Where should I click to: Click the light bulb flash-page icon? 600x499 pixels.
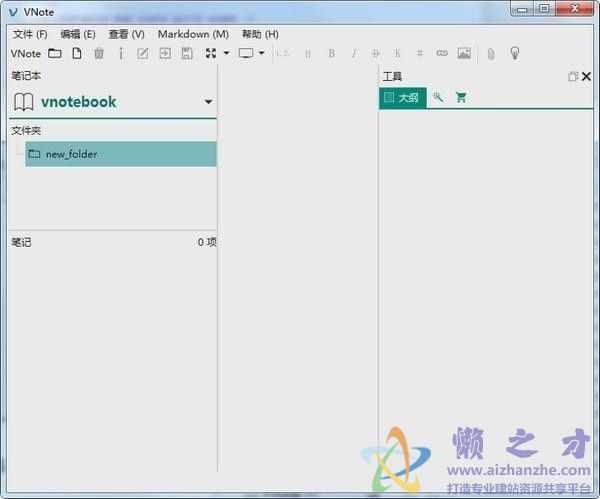point(515,53)
